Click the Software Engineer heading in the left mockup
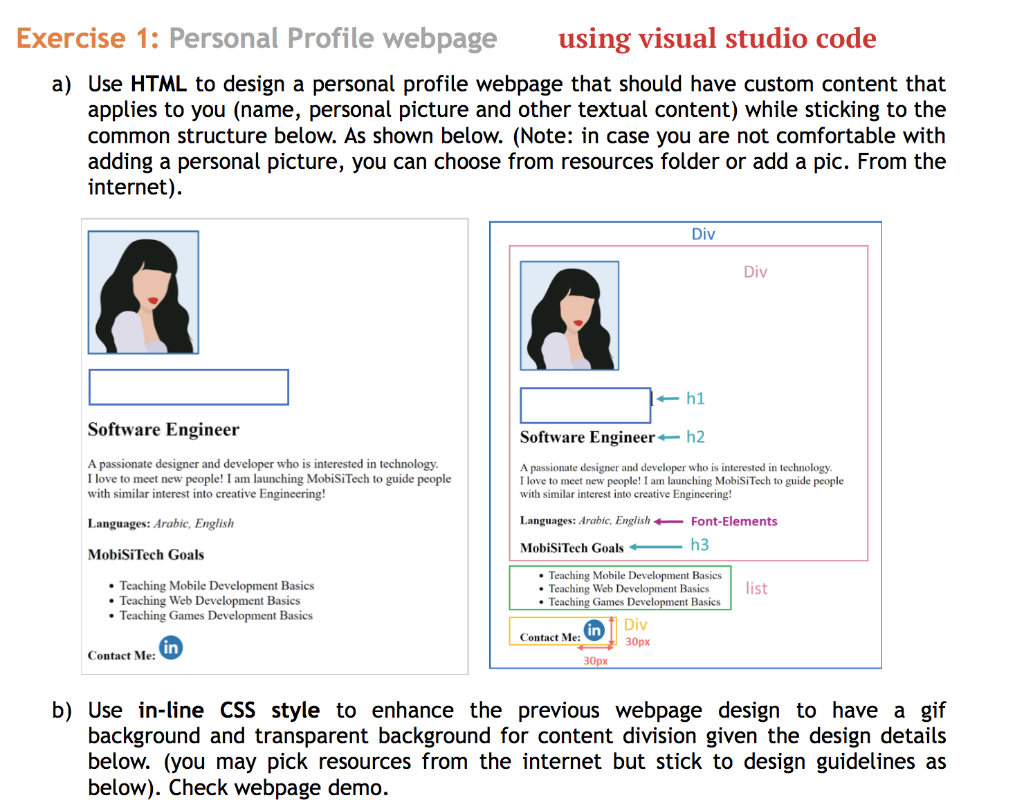The image size is (1024, 800). point(163,429)
